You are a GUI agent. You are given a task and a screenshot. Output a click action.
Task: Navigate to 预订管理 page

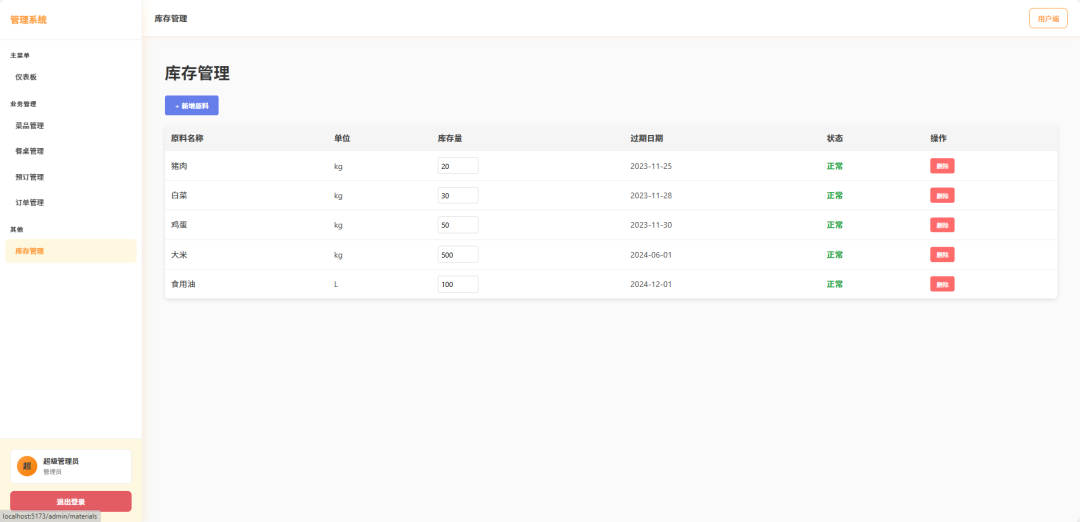point(30,177)
